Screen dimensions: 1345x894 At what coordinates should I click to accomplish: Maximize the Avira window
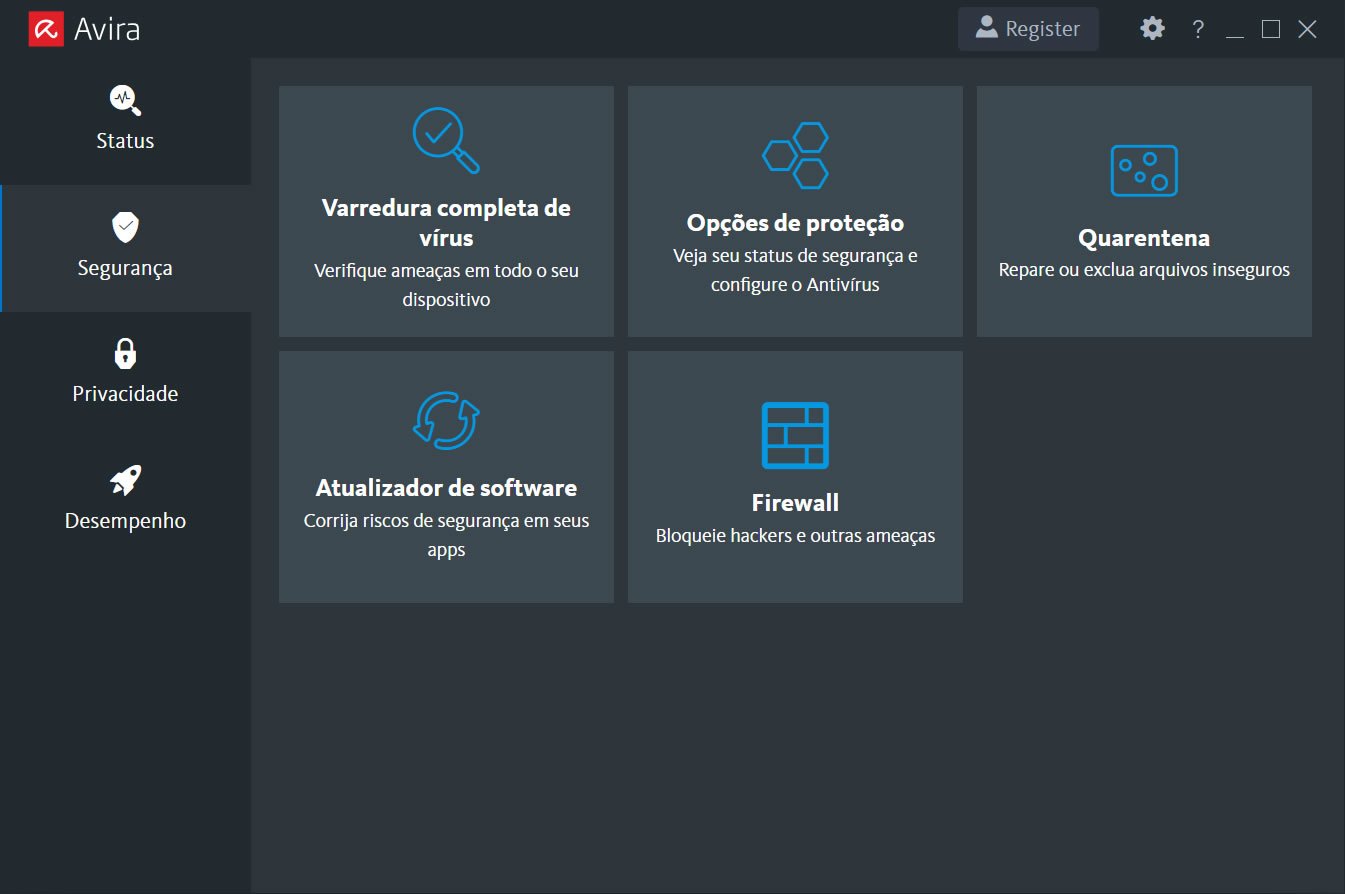[x=1270, y=29]
